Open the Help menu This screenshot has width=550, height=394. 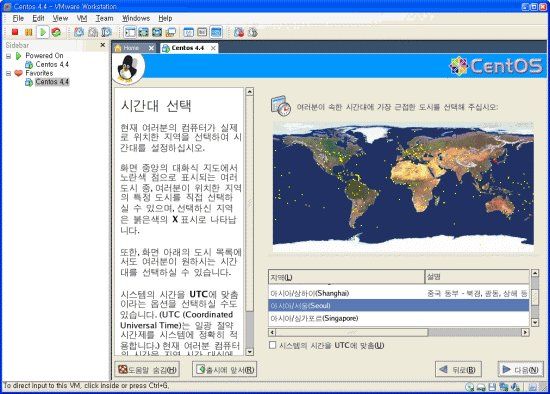[x=165, y=18]
